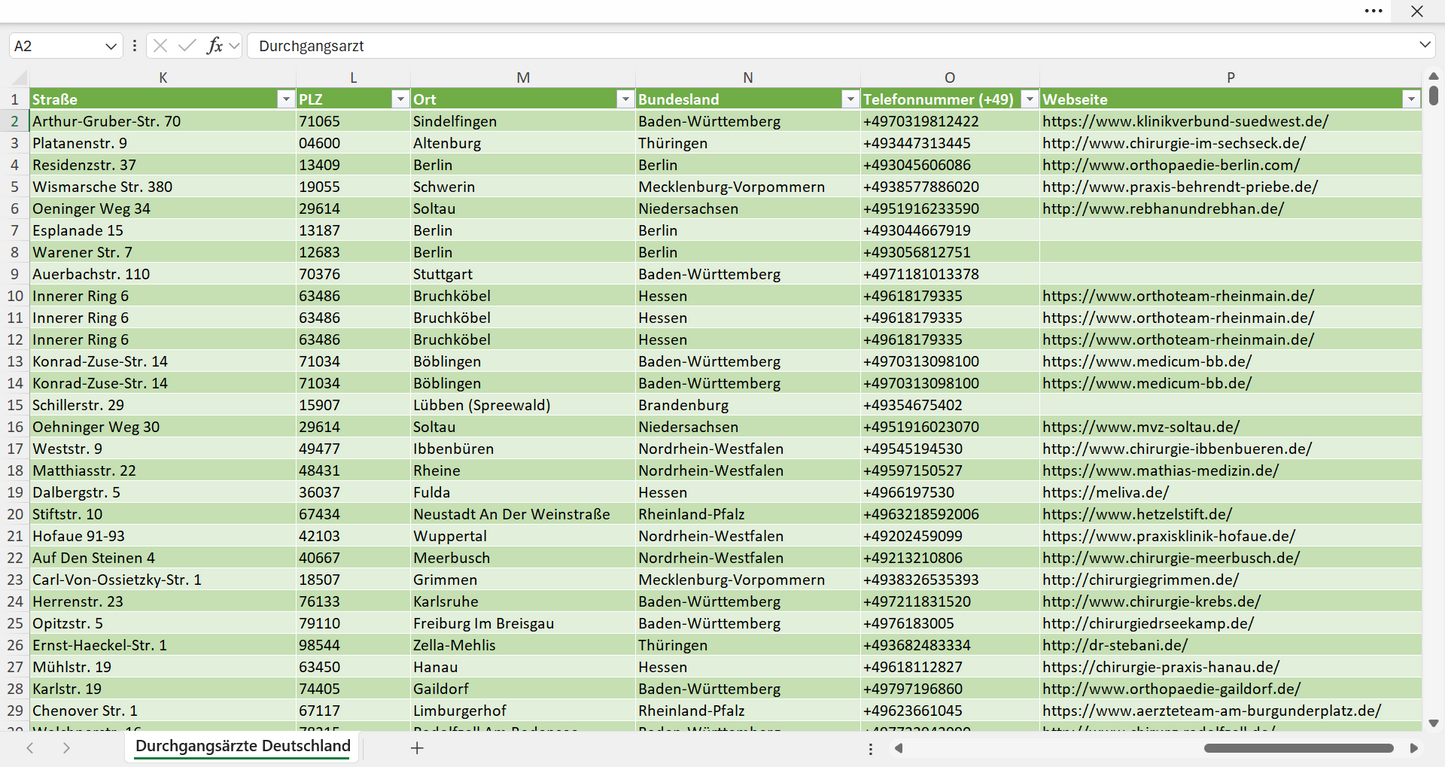Image resolution: width=1445 pixels, height=767 pixels.
Task: Expand the formula bar chevron
Action: [x=1425, y=46]
